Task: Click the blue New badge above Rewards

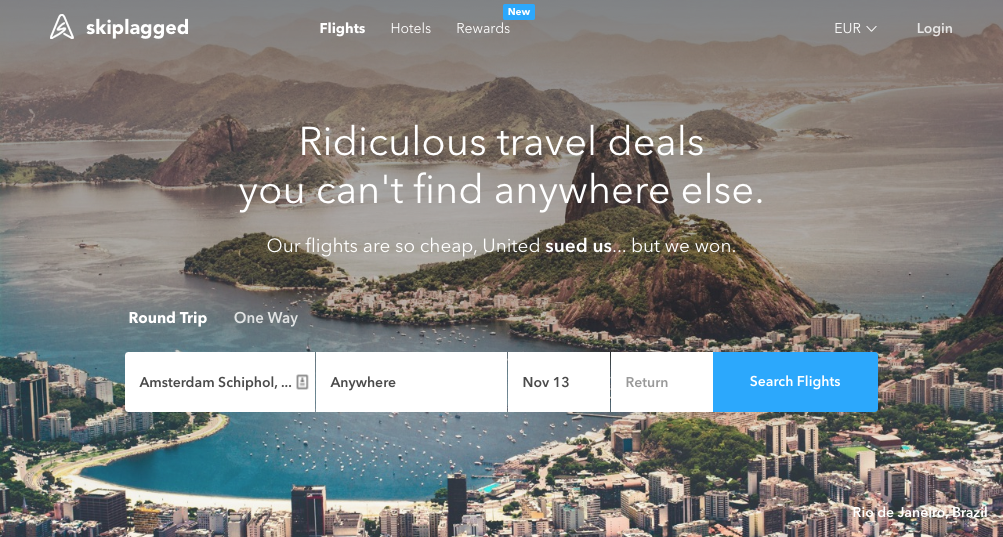Action: point(519,12)
